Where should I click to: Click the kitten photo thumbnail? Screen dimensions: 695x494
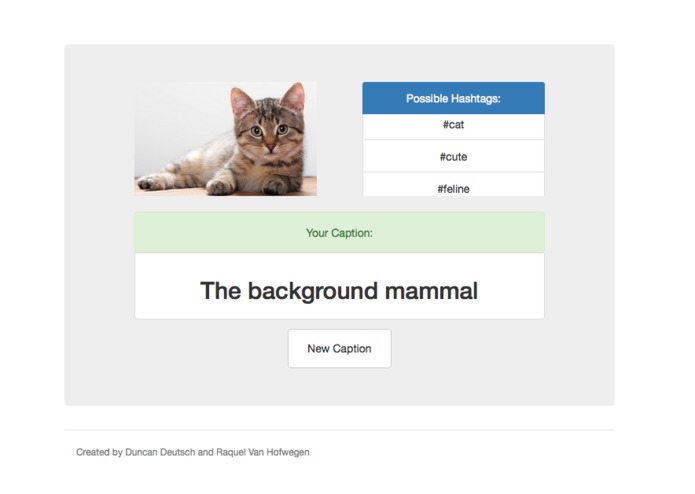[x=226, y=139]
